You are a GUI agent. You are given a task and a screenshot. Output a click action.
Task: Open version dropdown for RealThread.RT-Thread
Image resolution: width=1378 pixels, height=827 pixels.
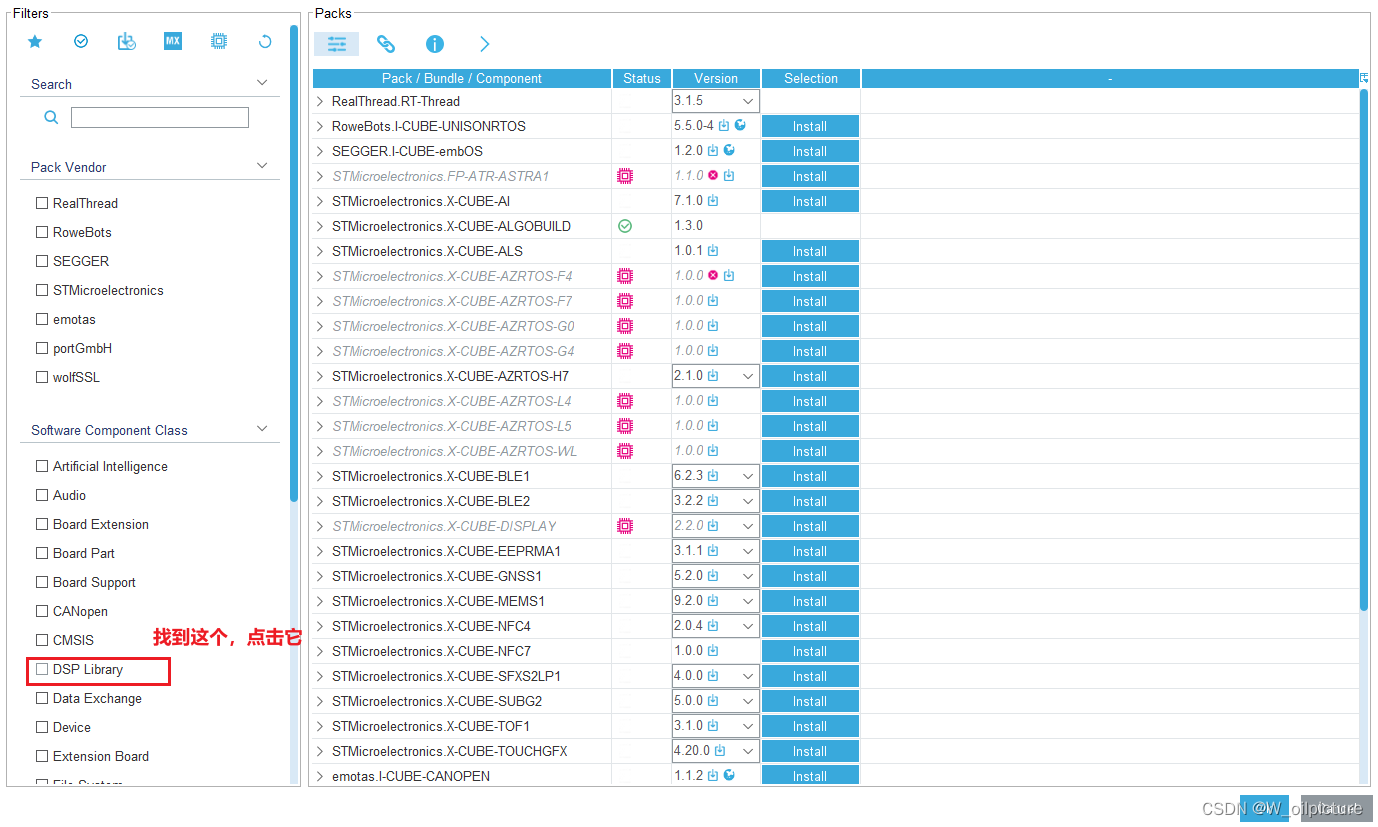pos(747,101)
